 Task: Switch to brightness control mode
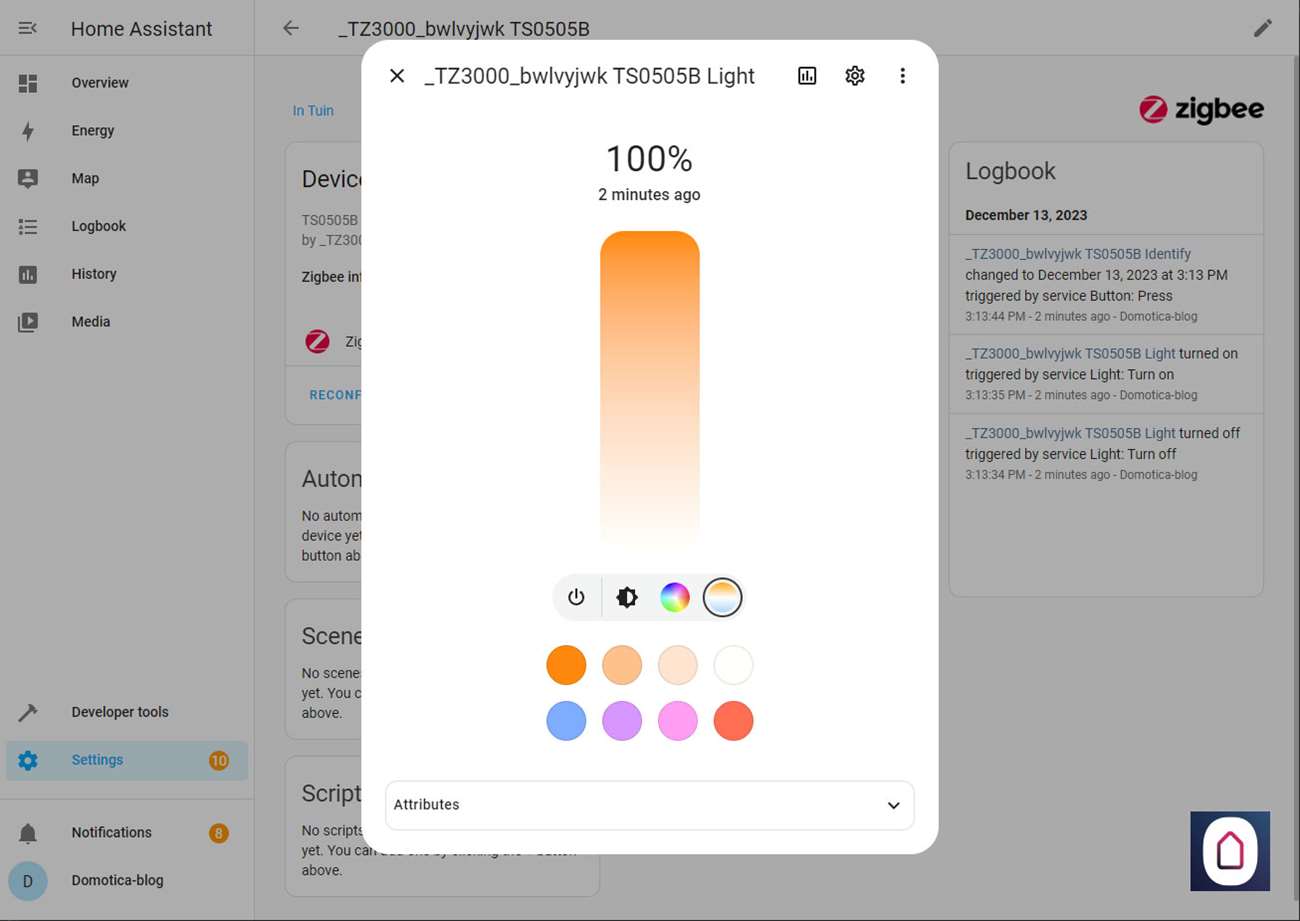tap(627, 598)
